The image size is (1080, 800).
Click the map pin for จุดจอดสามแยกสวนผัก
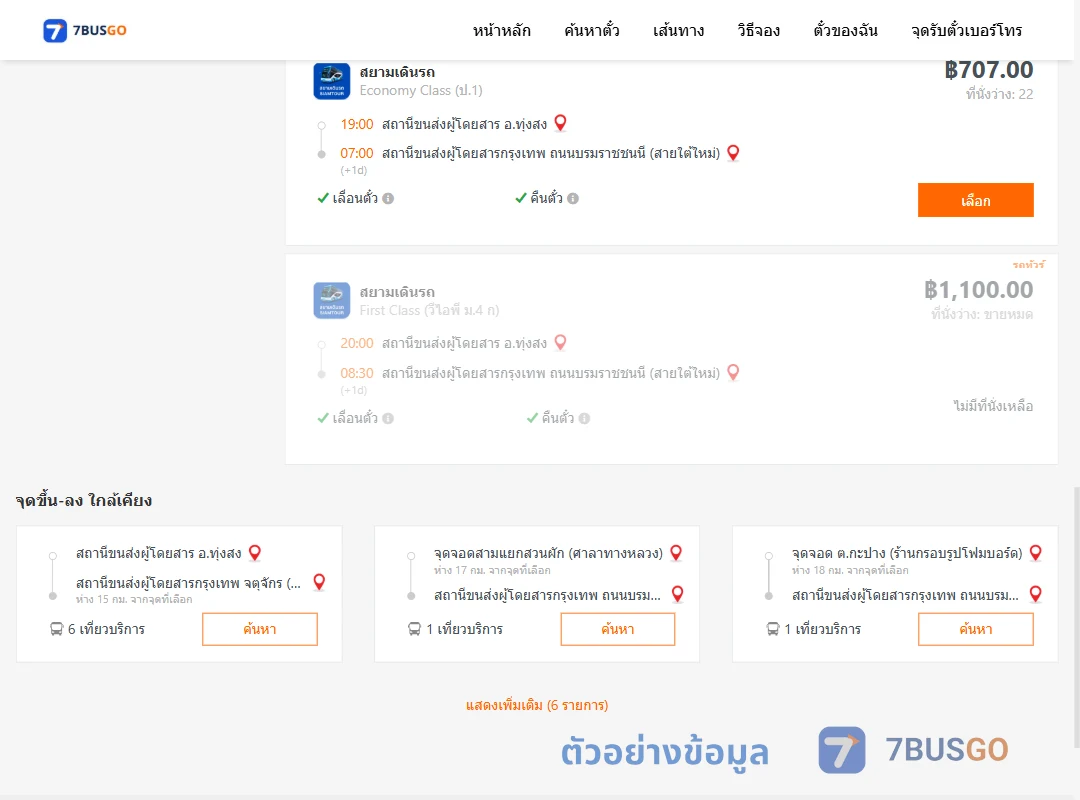676,553
